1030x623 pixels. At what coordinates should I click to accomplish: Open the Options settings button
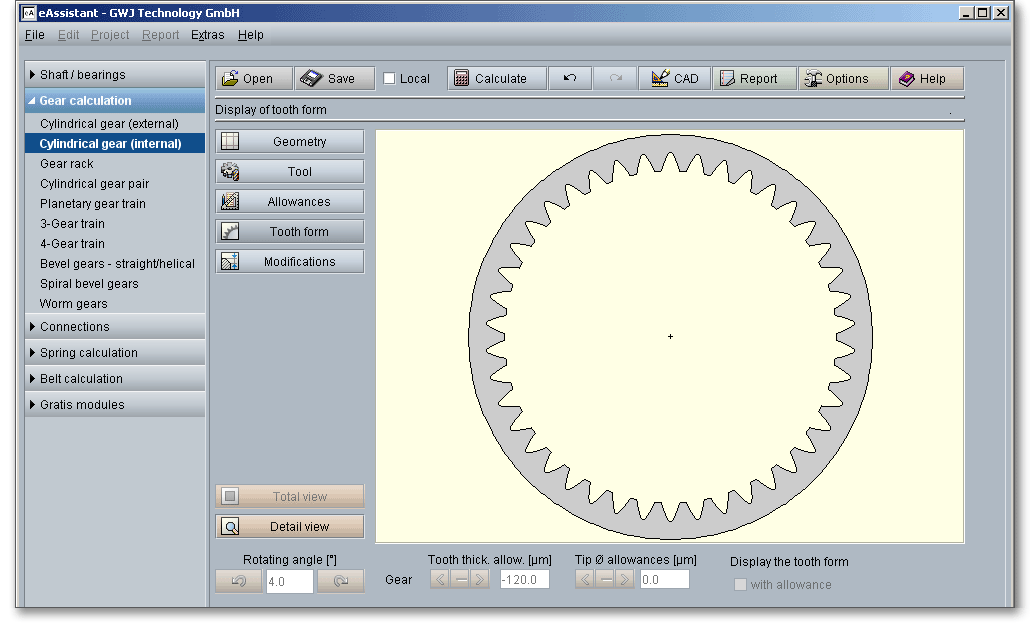pos(843,79)
